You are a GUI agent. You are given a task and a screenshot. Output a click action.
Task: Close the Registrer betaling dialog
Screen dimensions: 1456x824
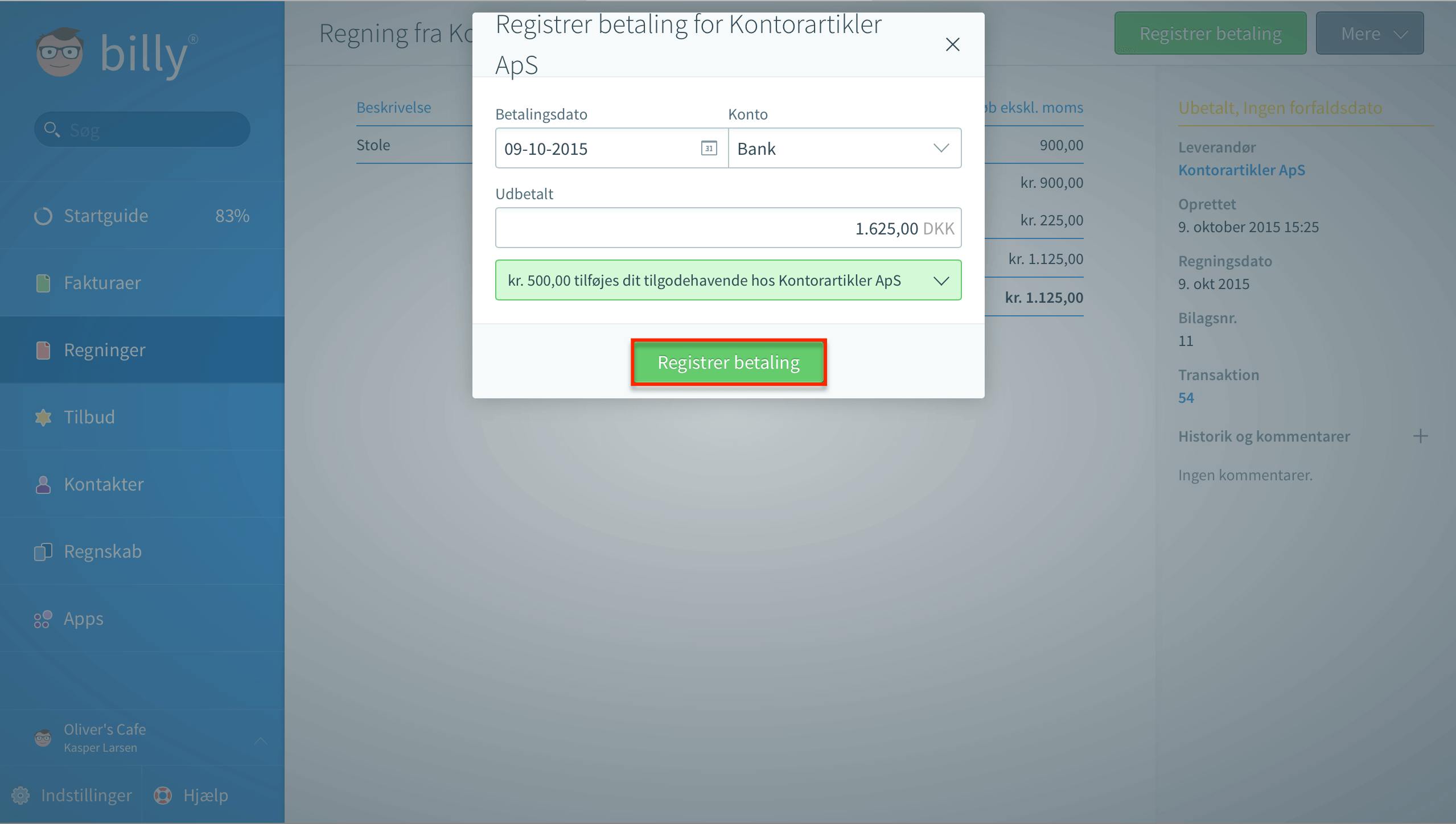point(952,44)
